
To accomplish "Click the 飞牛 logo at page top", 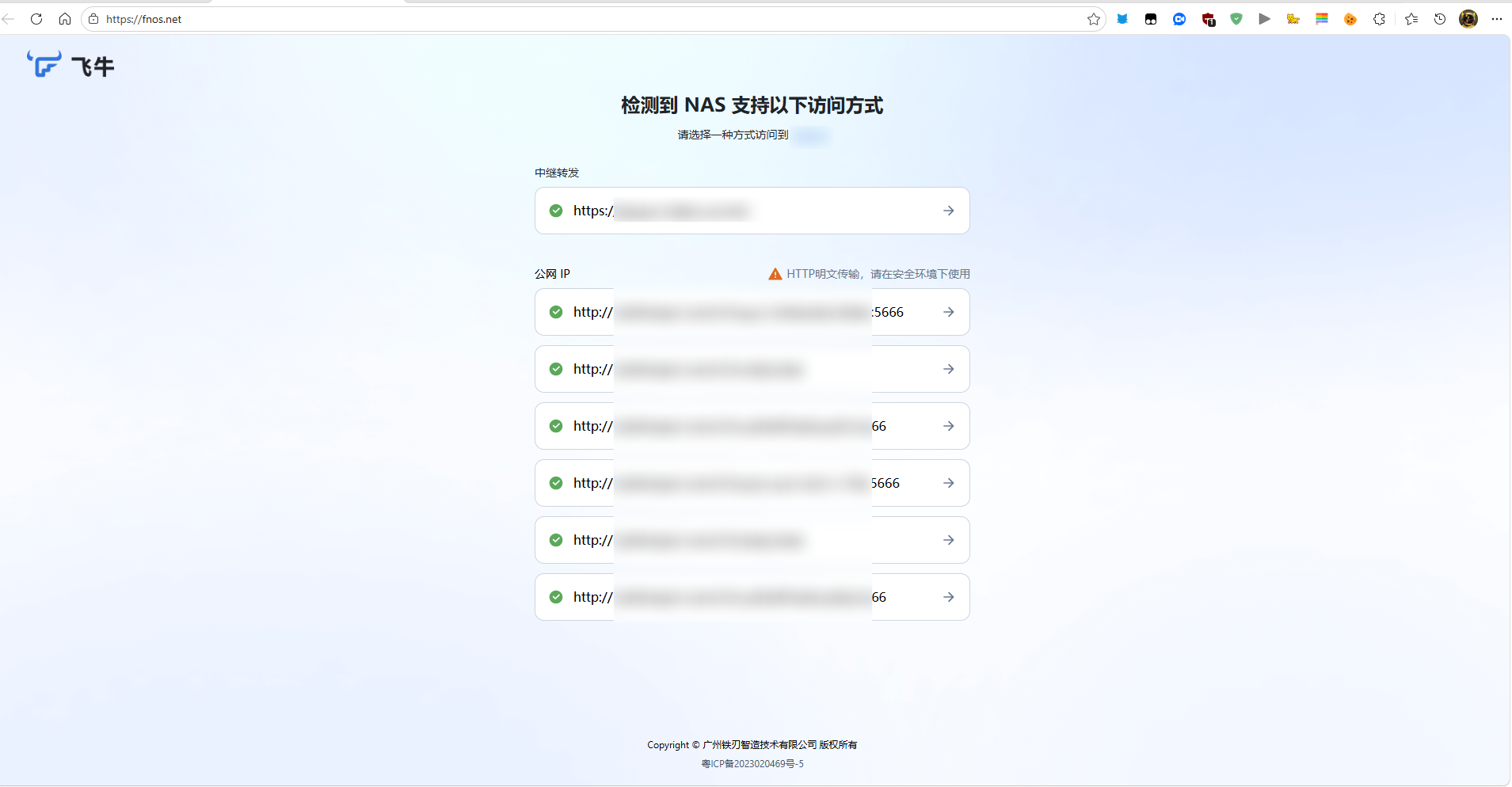I will 70,65.
